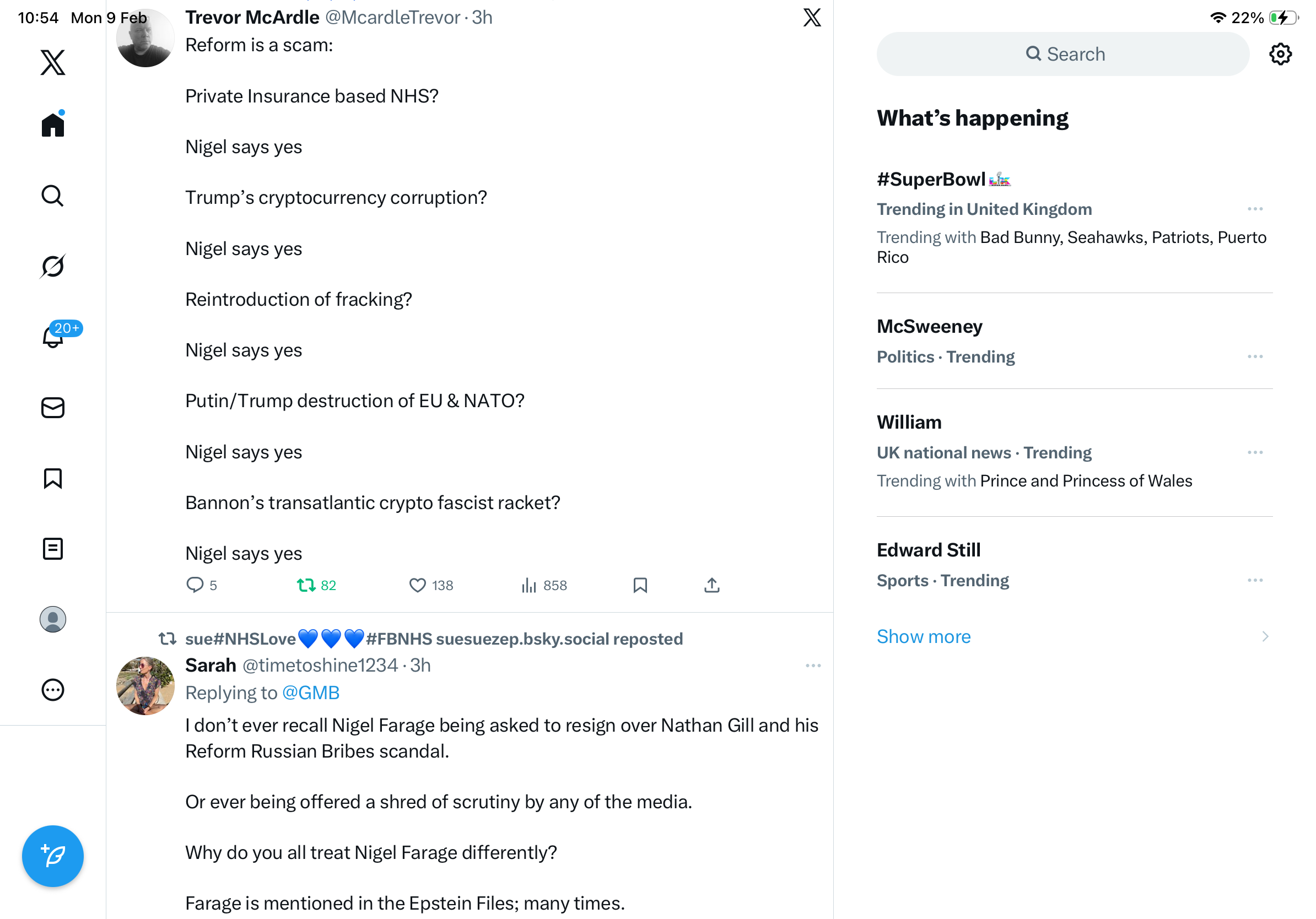Open Sarah's profile picture thumbnail
The height and width of the screenshot is (919, 1316).
tap(145, 685)
